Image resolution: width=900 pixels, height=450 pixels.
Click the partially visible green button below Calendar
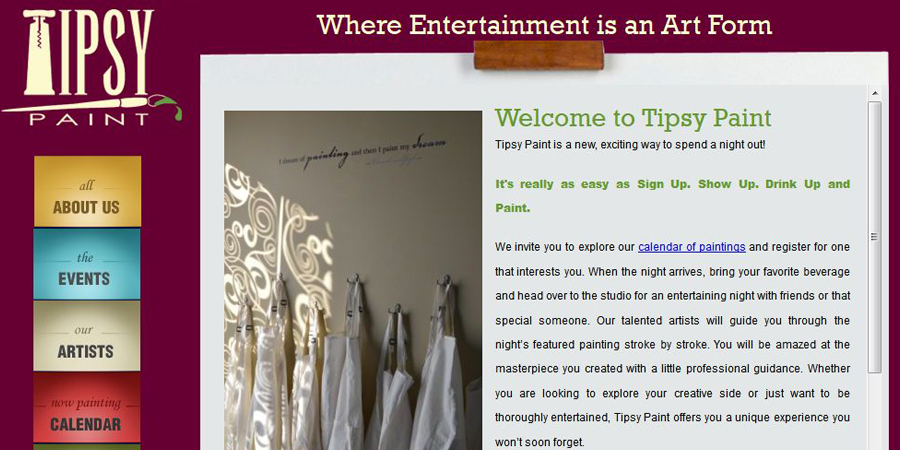[87, 447]
